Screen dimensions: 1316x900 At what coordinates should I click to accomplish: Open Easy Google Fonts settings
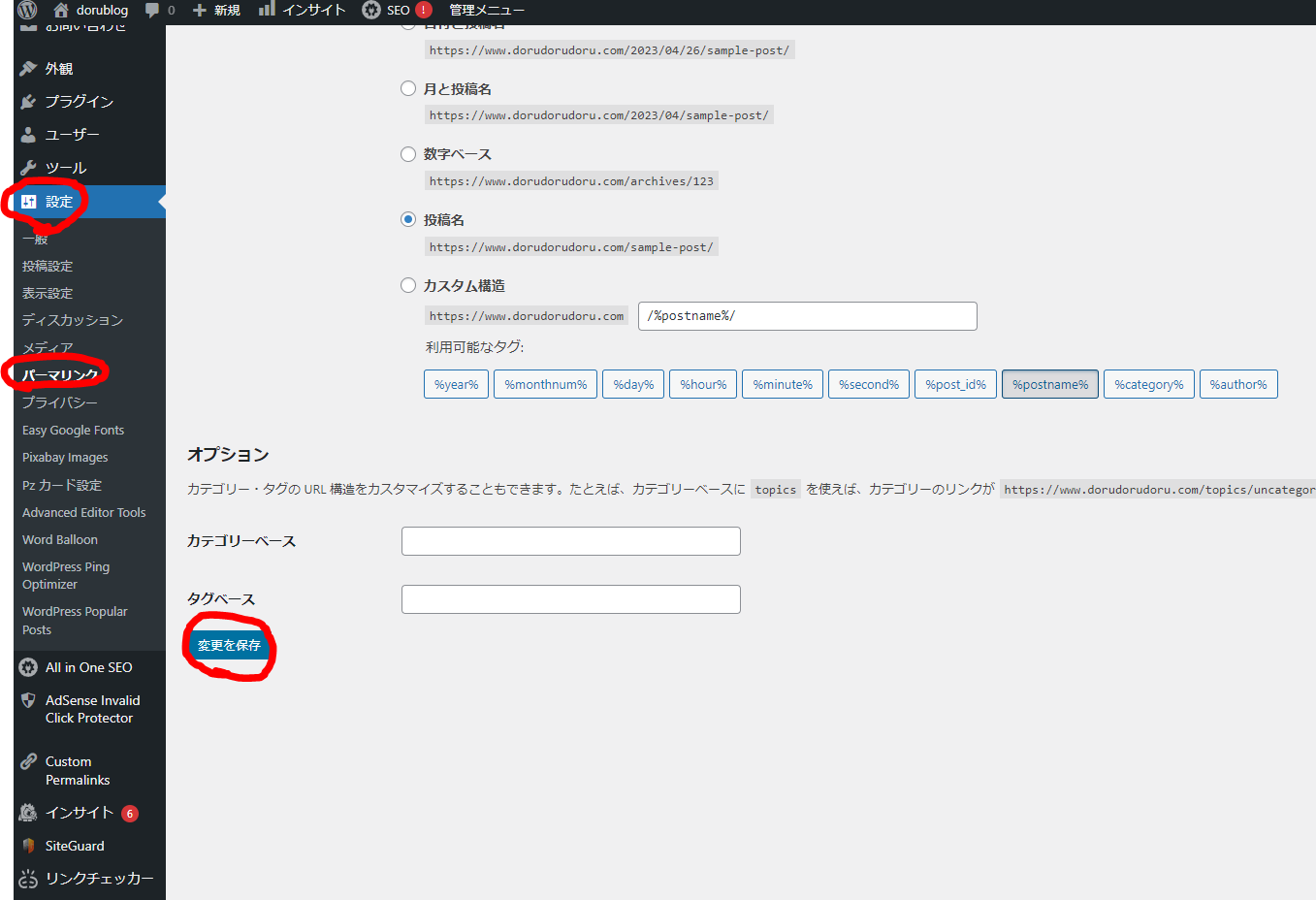(x=74, y=430)
